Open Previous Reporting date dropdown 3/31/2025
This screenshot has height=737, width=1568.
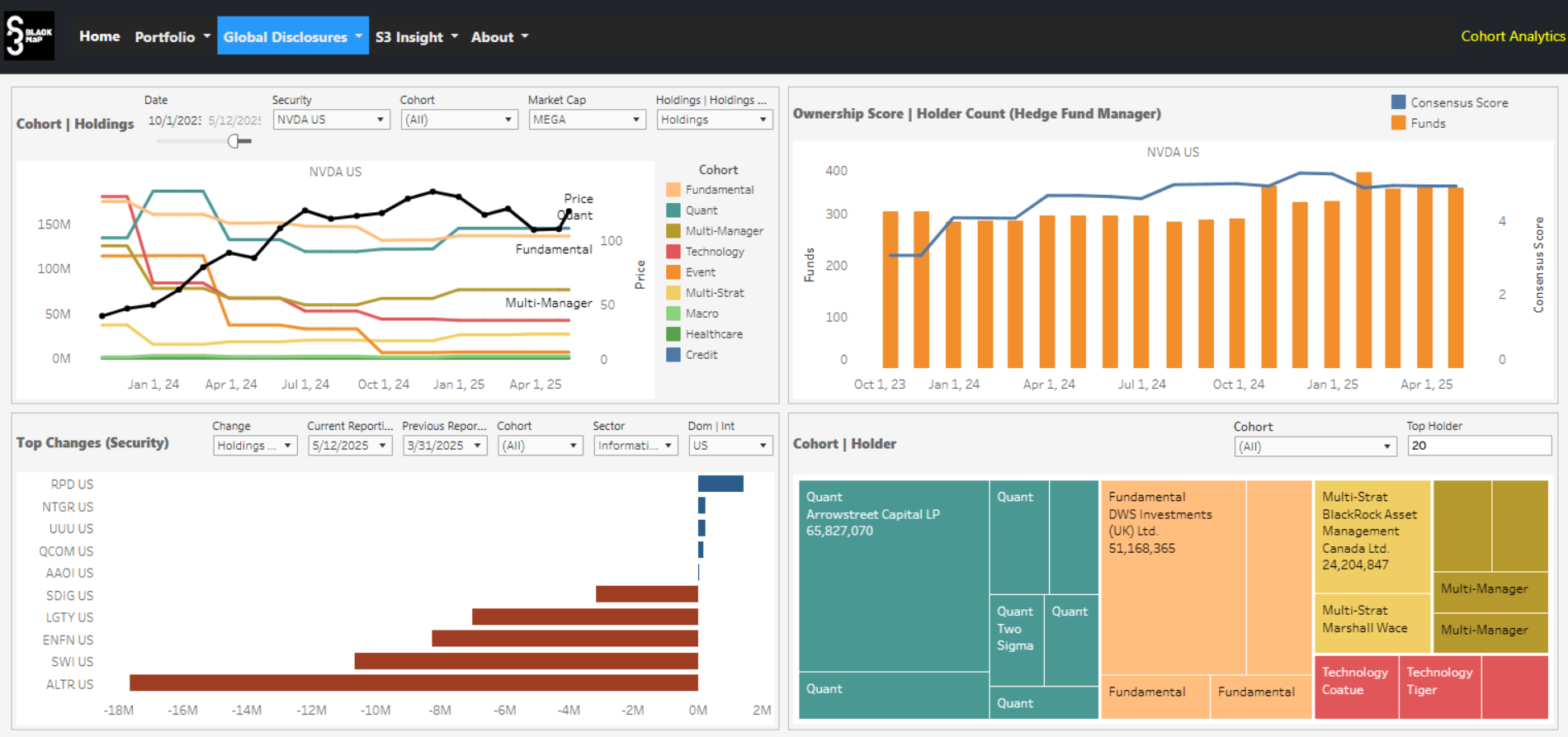click(445, 446)
